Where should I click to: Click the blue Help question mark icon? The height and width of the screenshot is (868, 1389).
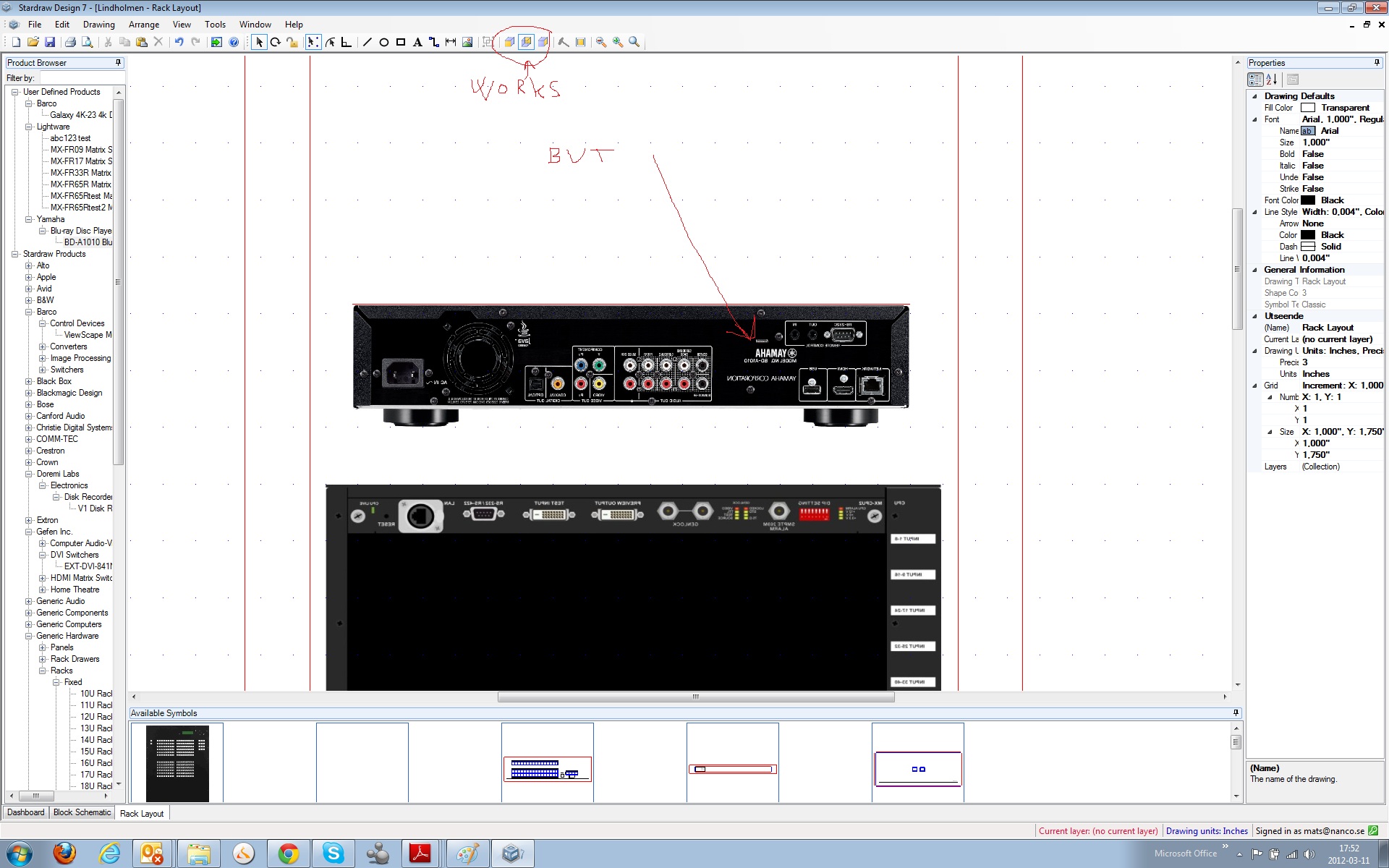[x=234, y=43]
